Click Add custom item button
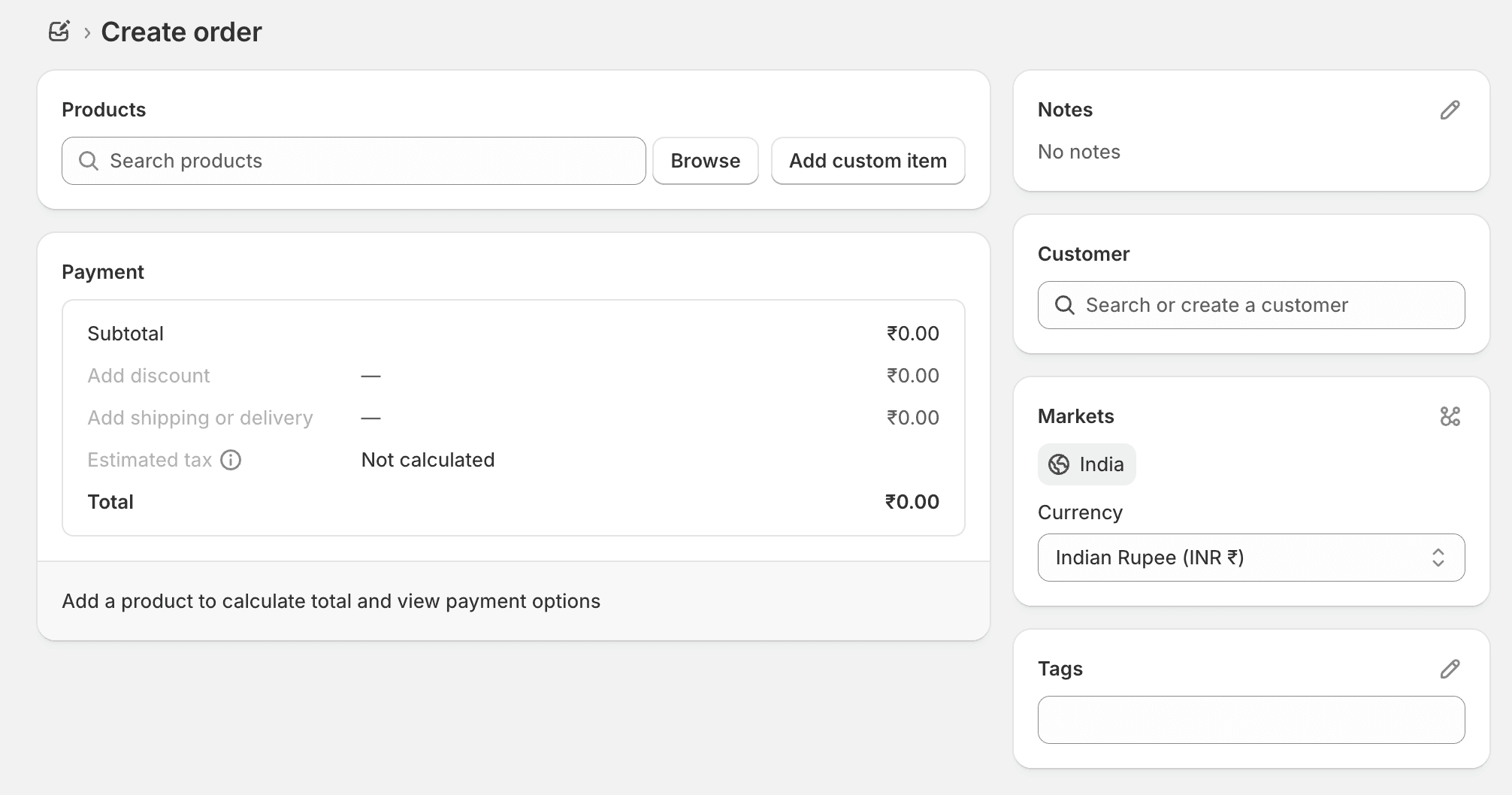This screenshot has width=1512, height=795. [868, 161]
